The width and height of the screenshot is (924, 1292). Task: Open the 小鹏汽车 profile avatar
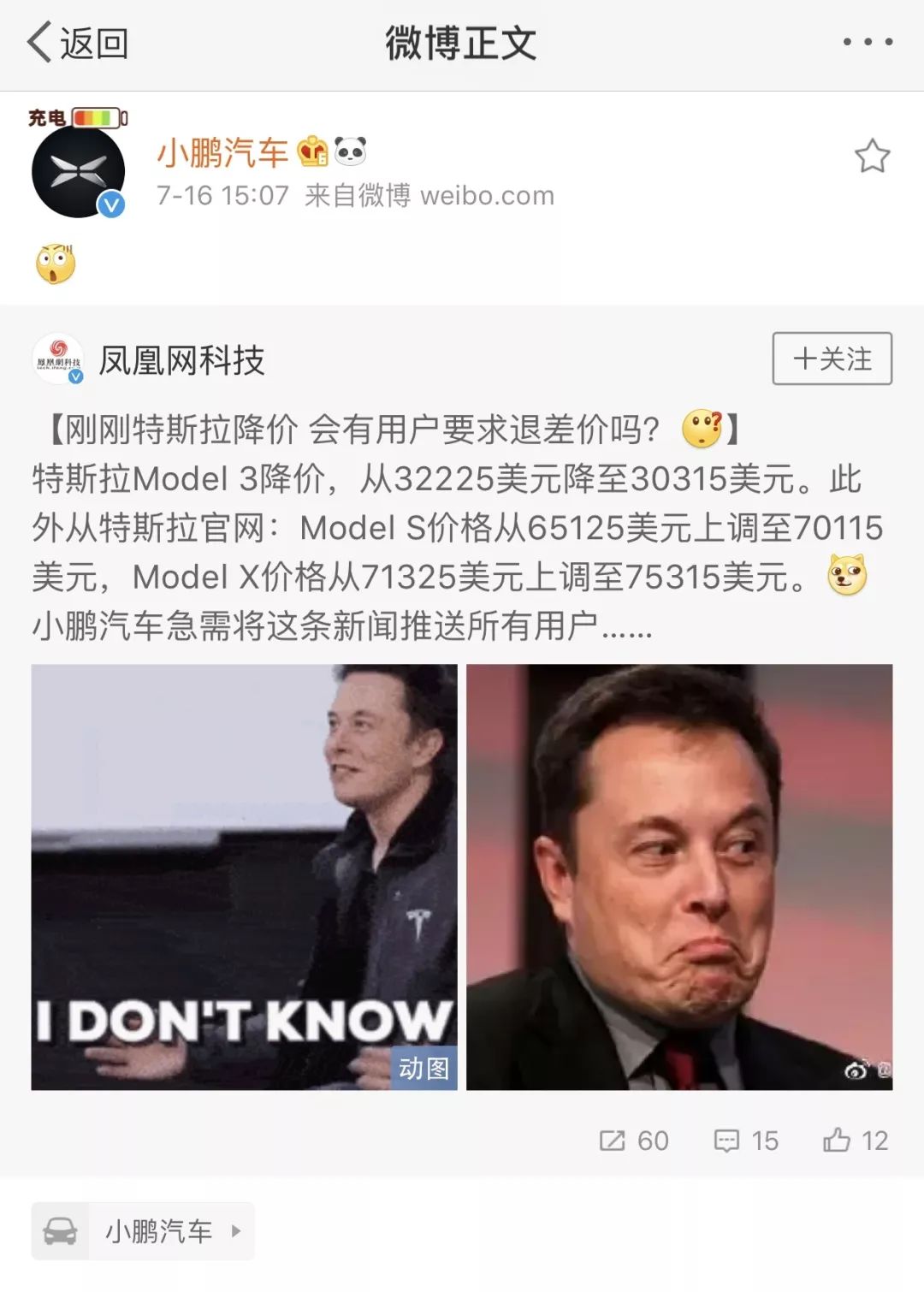click(x=78, y=171)
